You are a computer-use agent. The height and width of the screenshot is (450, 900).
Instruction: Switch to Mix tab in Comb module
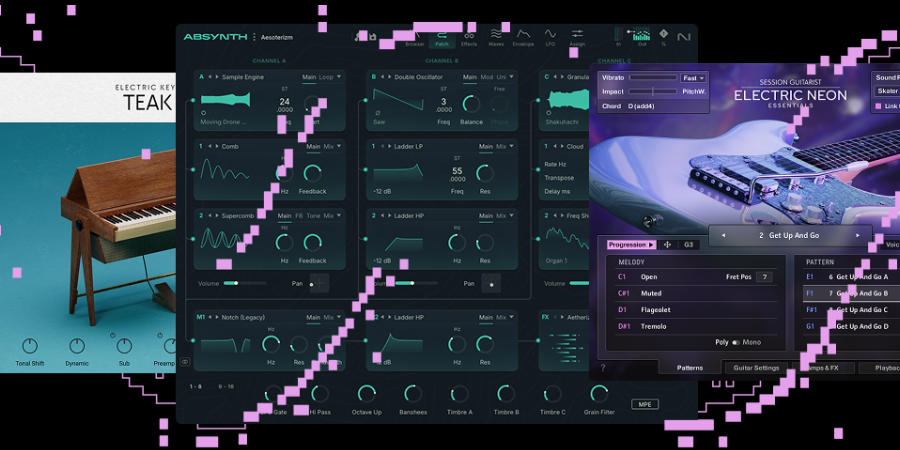coord(328,146)
